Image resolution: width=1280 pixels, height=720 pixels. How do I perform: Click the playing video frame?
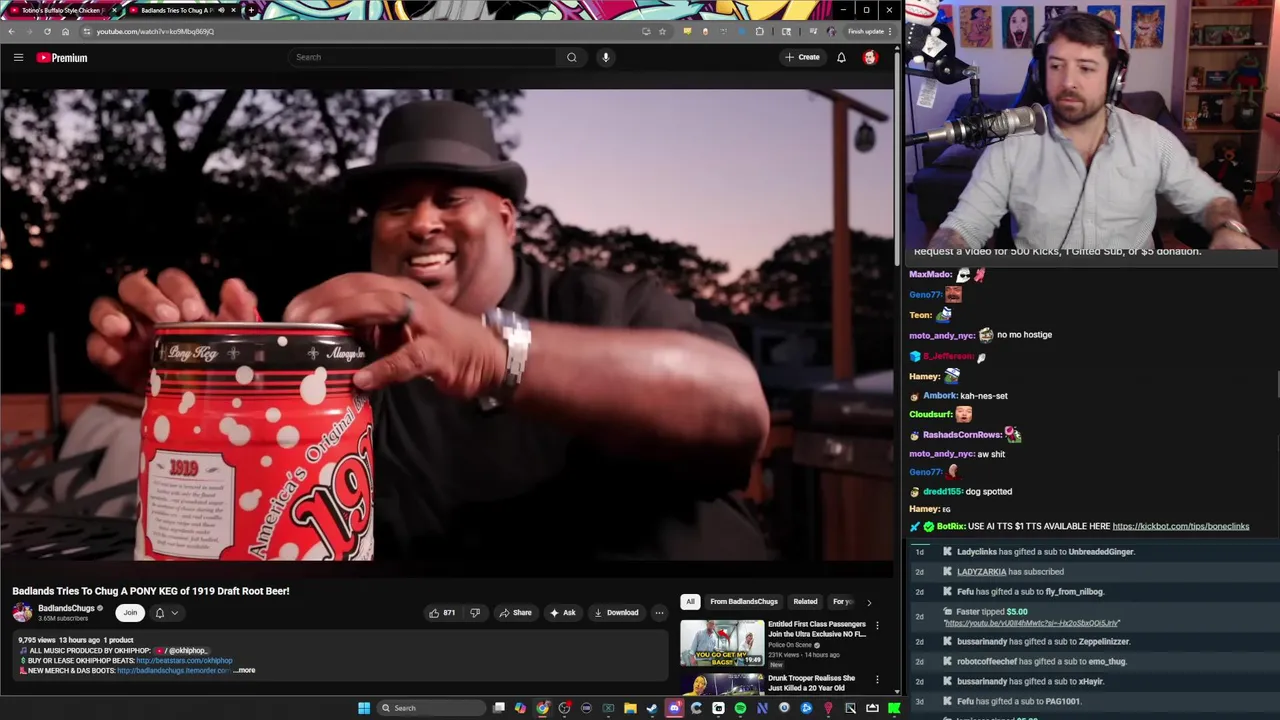click(x=447, y=325)
